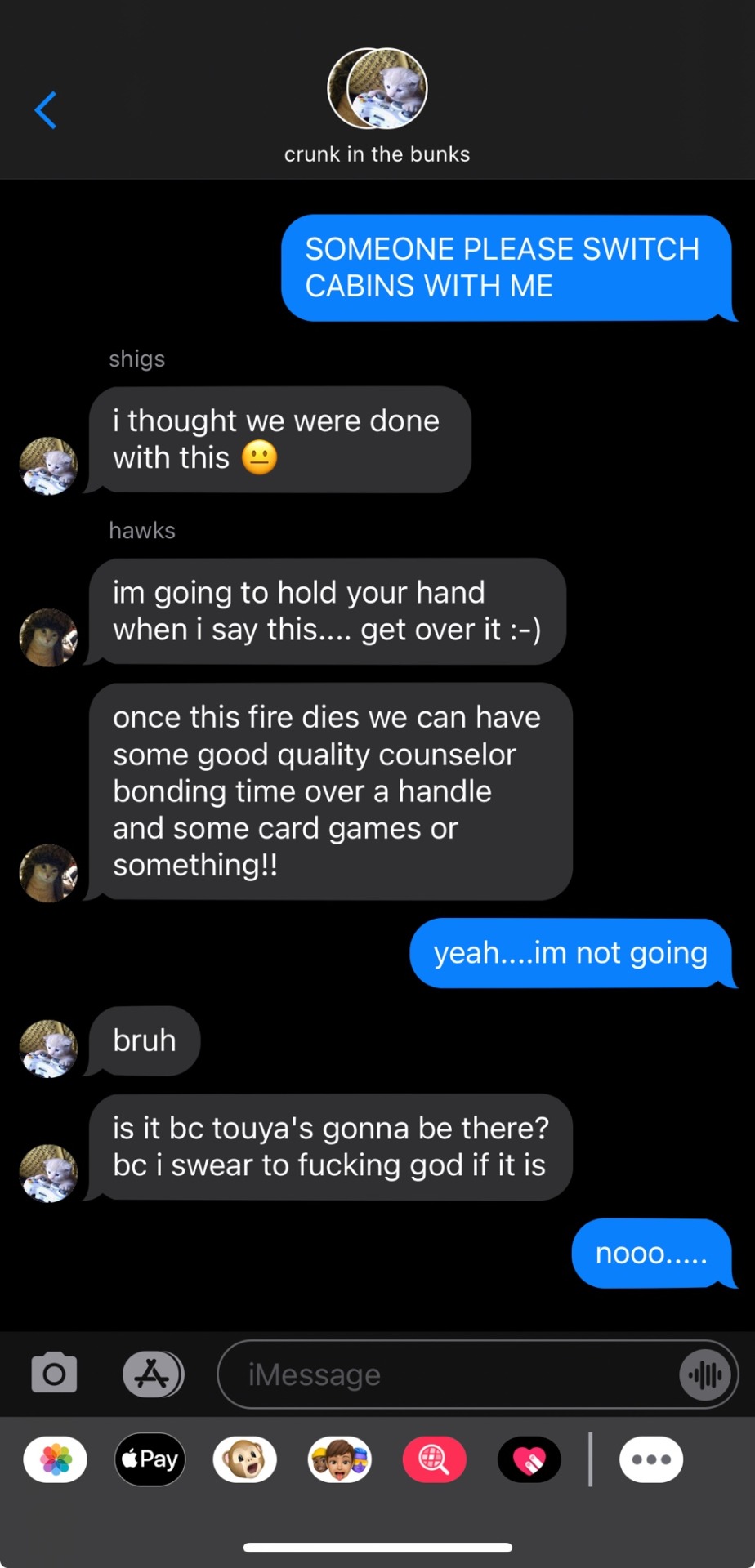Open the images search globe icon
755x1568 pixels.
pos(435,1459)
